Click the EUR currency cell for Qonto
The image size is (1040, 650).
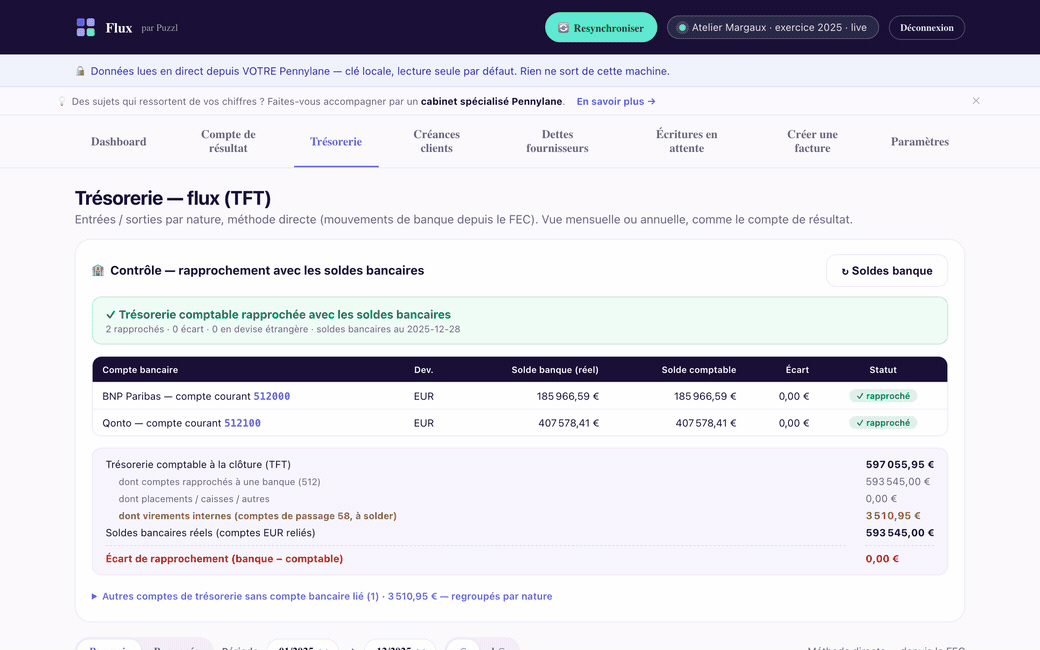pyautogui.click(x=424, y=422)
